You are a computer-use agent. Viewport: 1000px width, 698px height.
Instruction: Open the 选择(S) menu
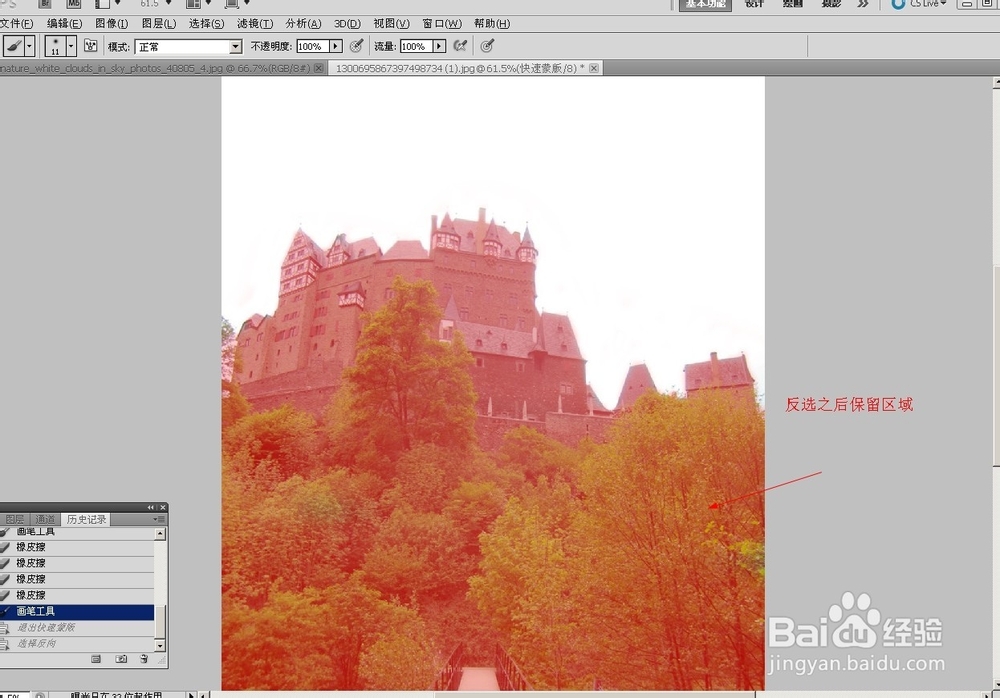pos(206,24)
